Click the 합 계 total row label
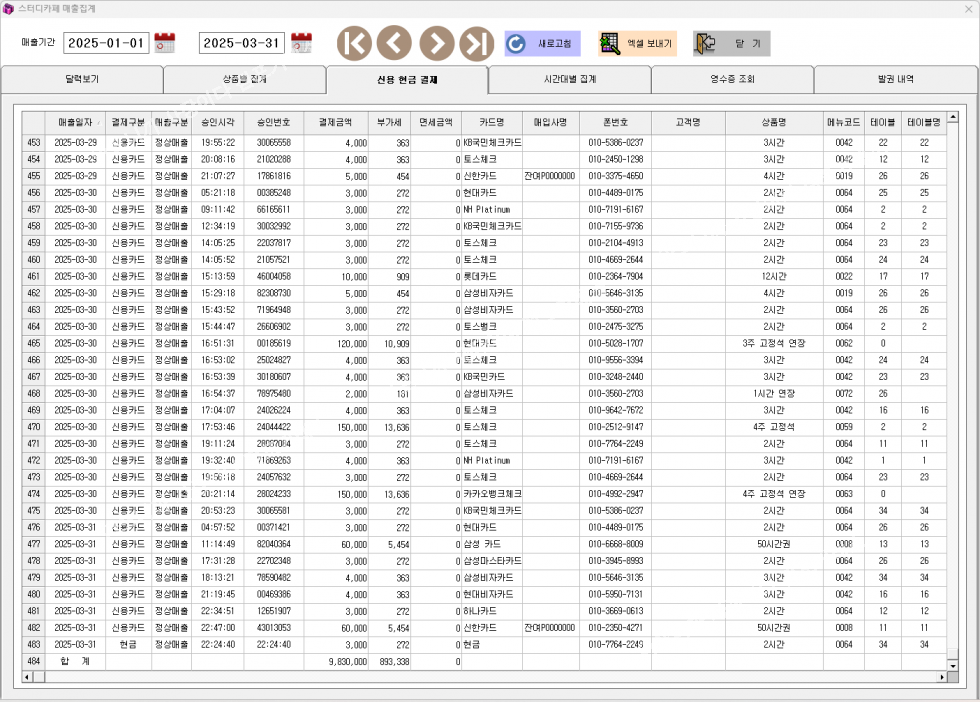Image resolution: width=980 pixels, height=702 pixels. [x=76, y=661]
